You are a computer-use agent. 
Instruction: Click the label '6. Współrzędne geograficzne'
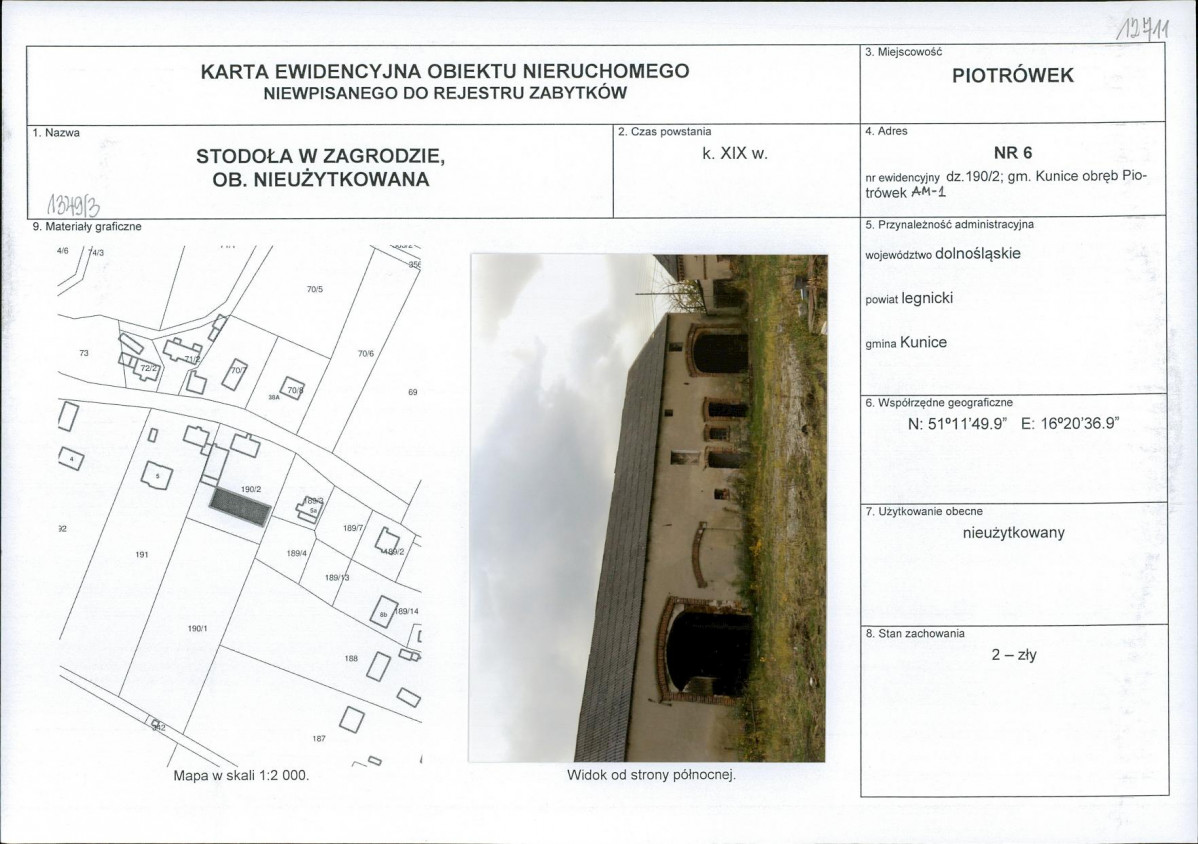[939, 403]
